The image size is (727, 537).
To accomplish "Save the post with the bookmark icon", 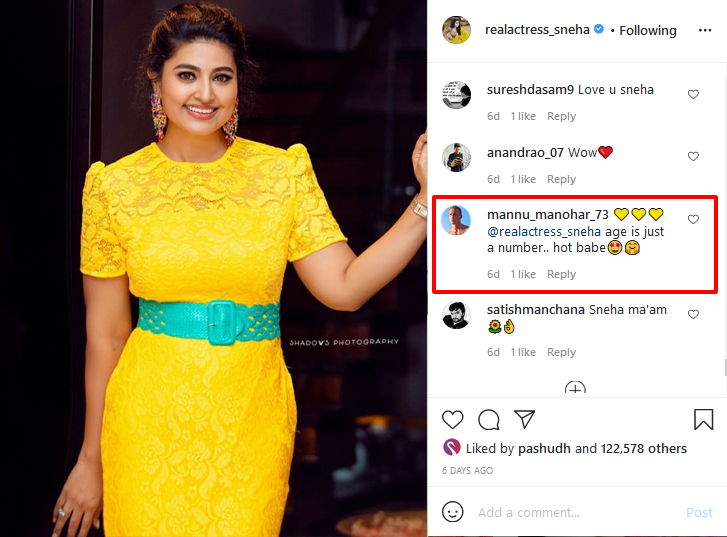I will click(703, 419).
